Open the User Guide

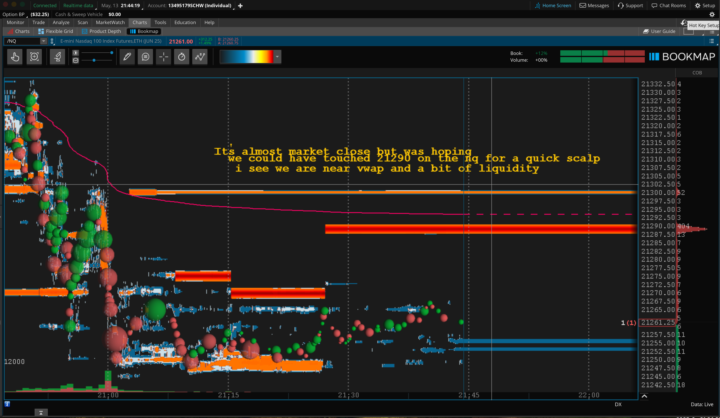coord(659,31)
